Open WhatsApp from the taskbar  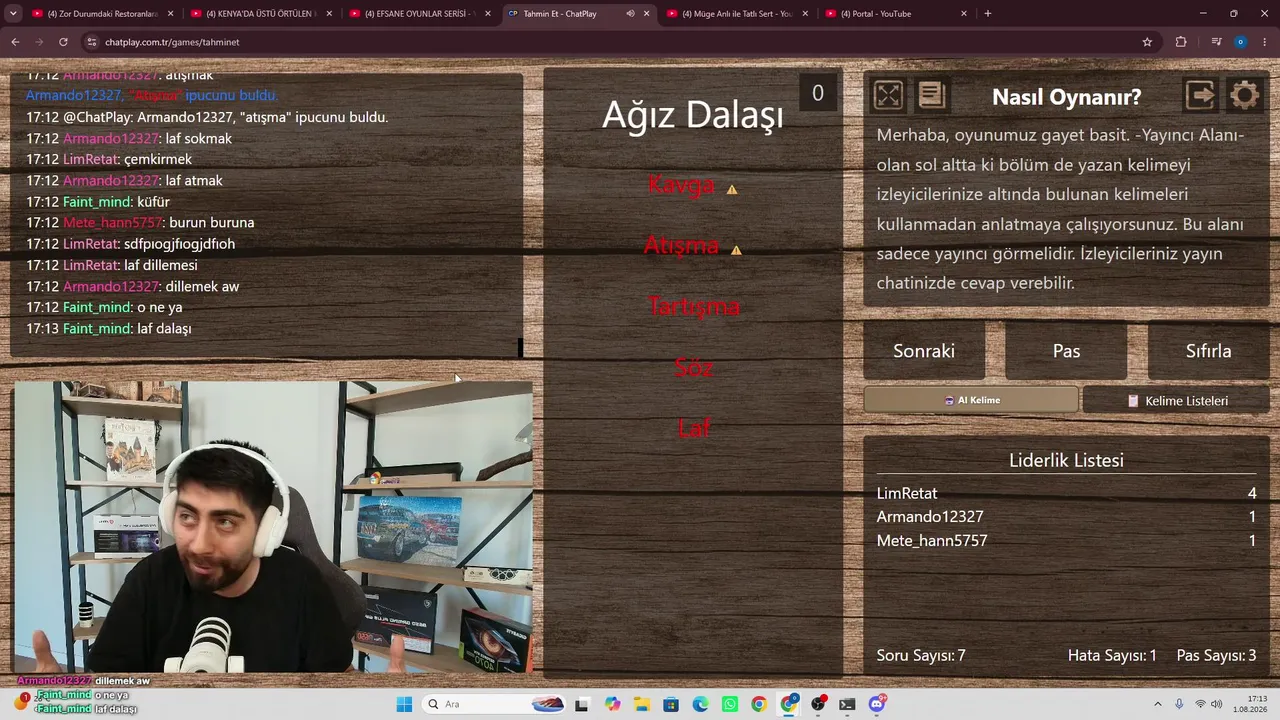click(x=730, y=704)
